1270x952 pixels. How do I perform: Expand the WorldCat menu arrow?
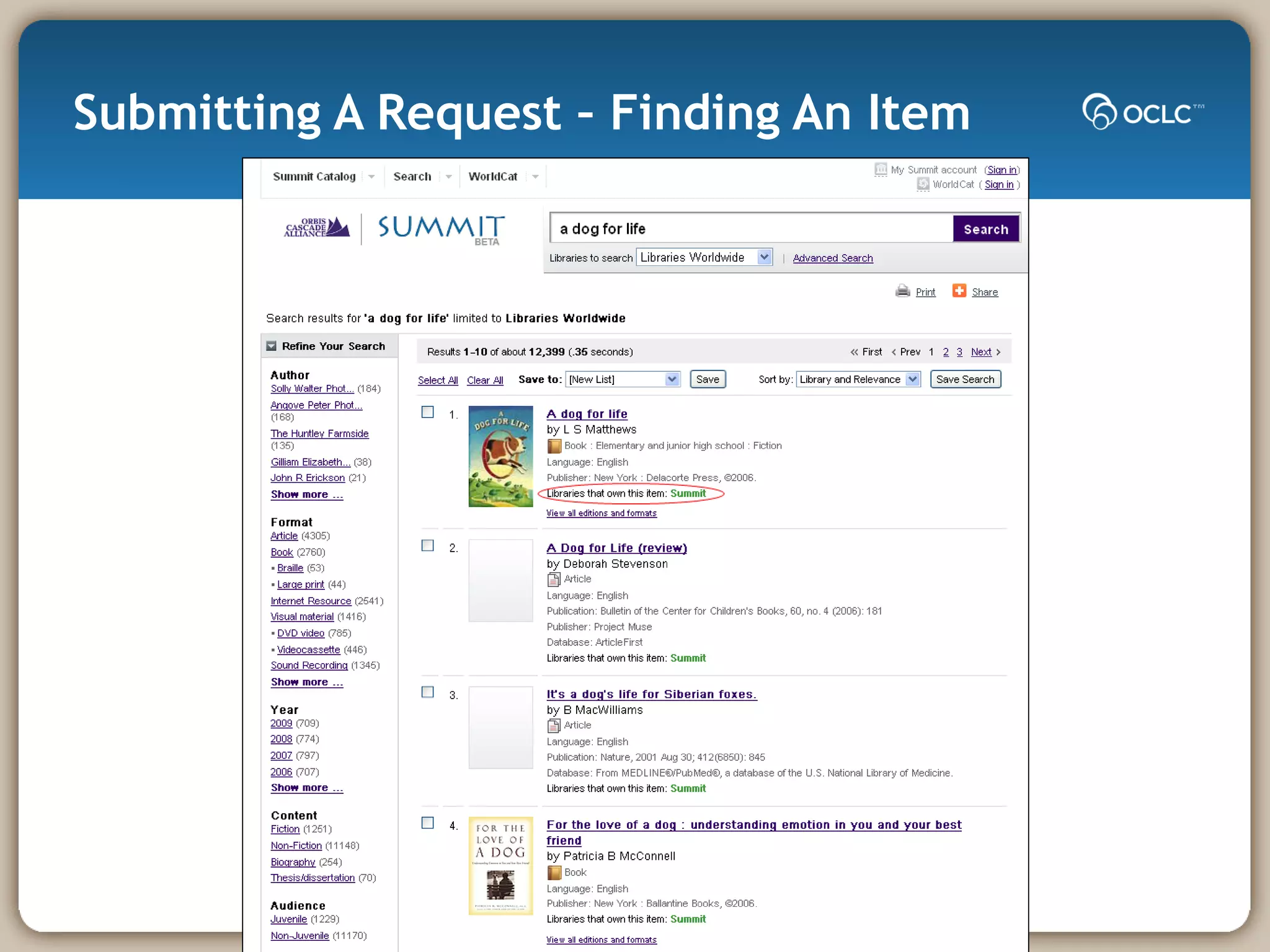[535, 177]
